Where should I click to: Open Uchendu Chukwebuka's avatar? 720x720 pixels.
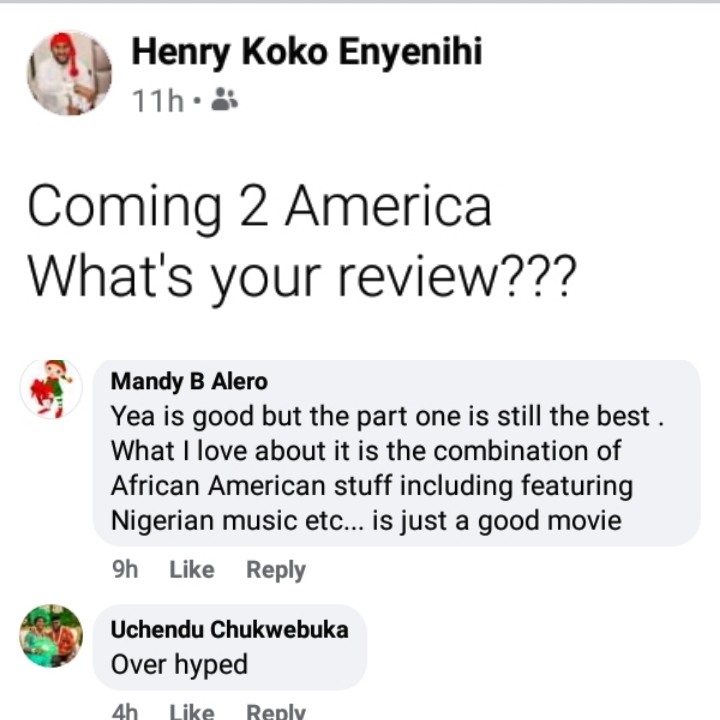[52, 636]
